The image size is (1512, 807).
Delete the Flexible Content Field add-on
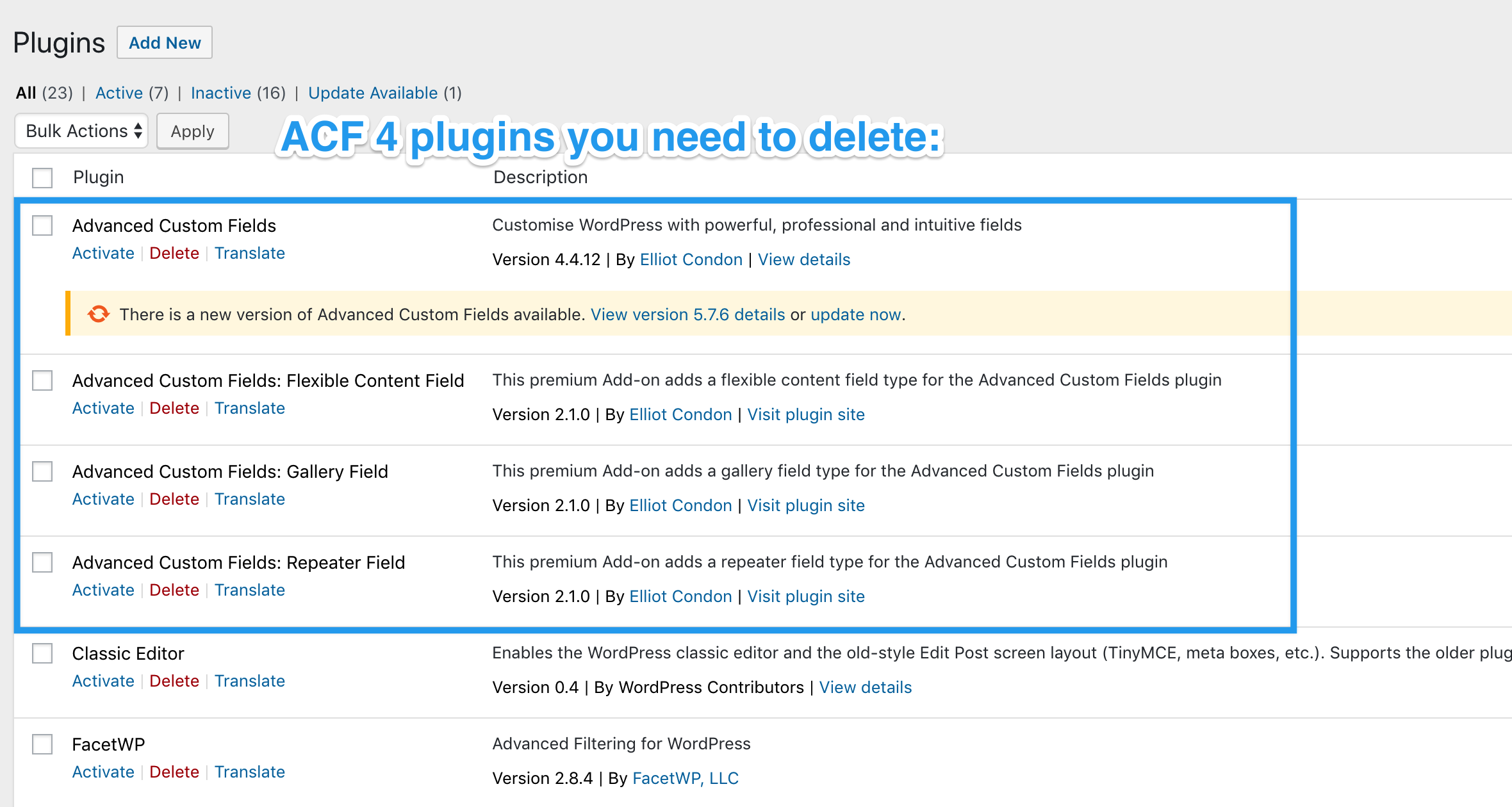pyautogui.click(x=174, y=409)
